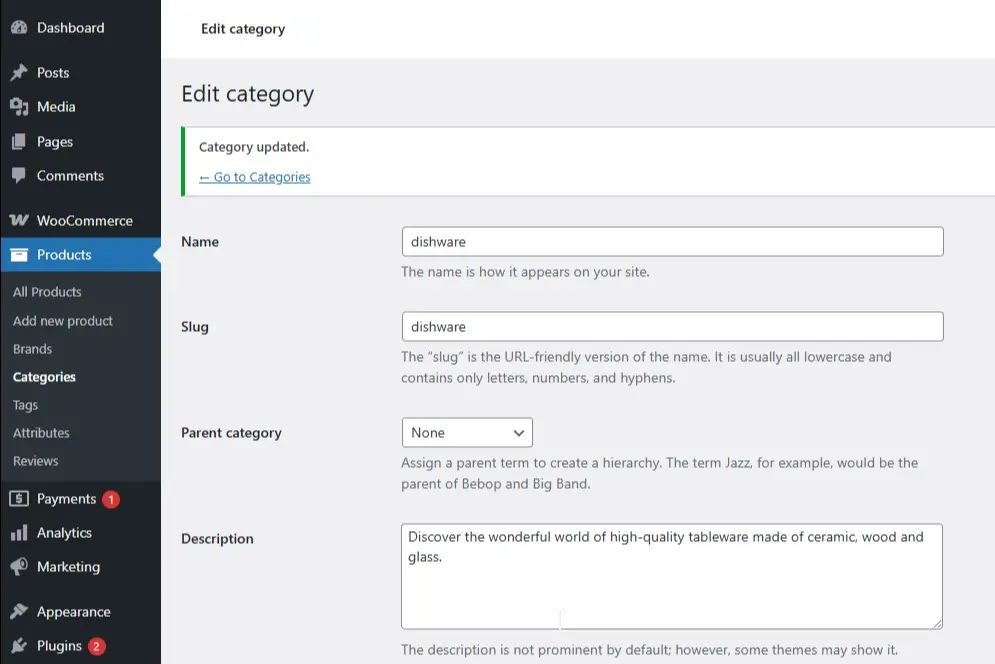Image resolution: width=995 pixels, height=664 pixels.
Task: Open the Dashboard via its speedometer icon
Action: pyautogui.click(x=22, y=27)
